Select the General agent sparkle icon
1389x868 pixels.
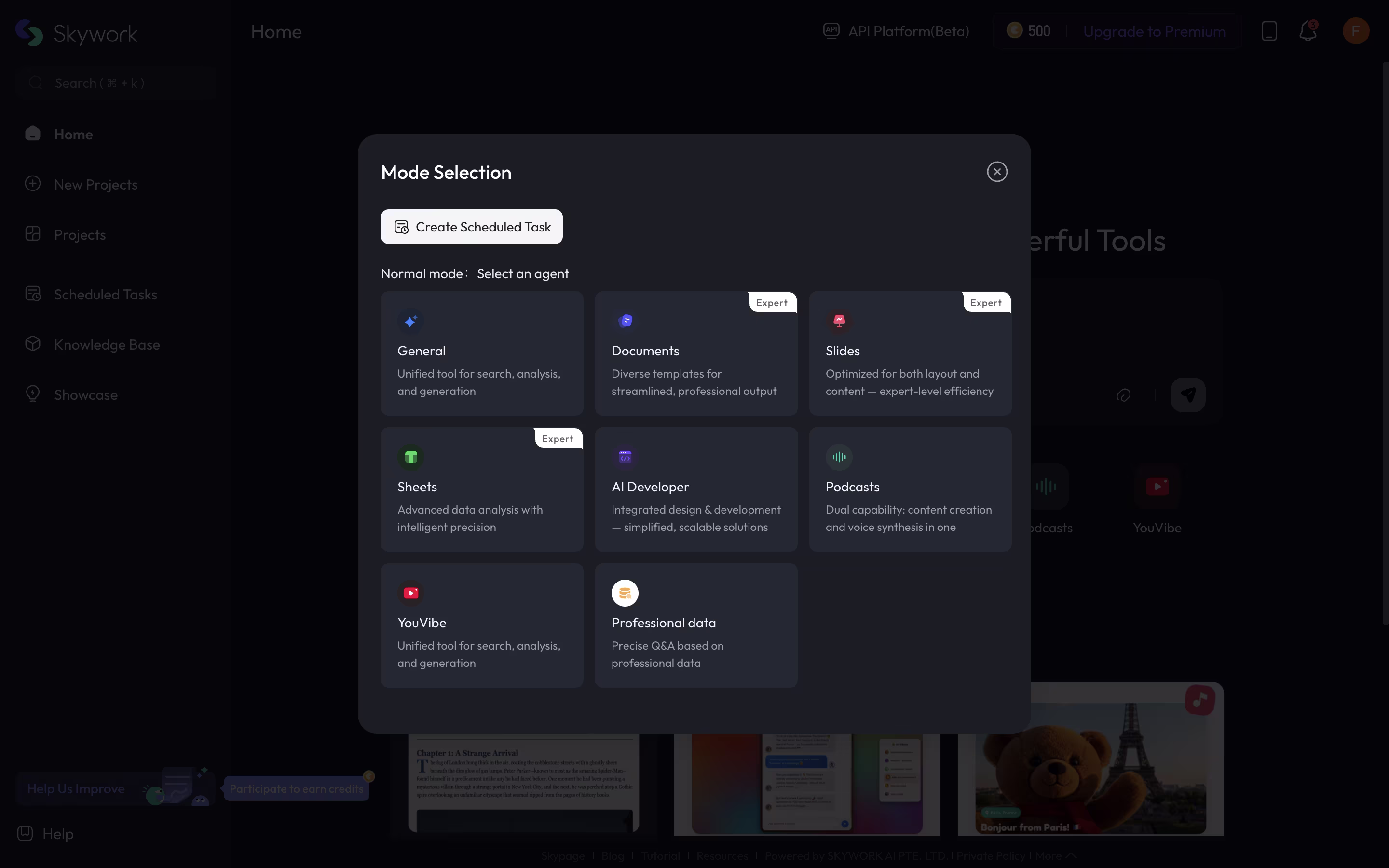410,321
